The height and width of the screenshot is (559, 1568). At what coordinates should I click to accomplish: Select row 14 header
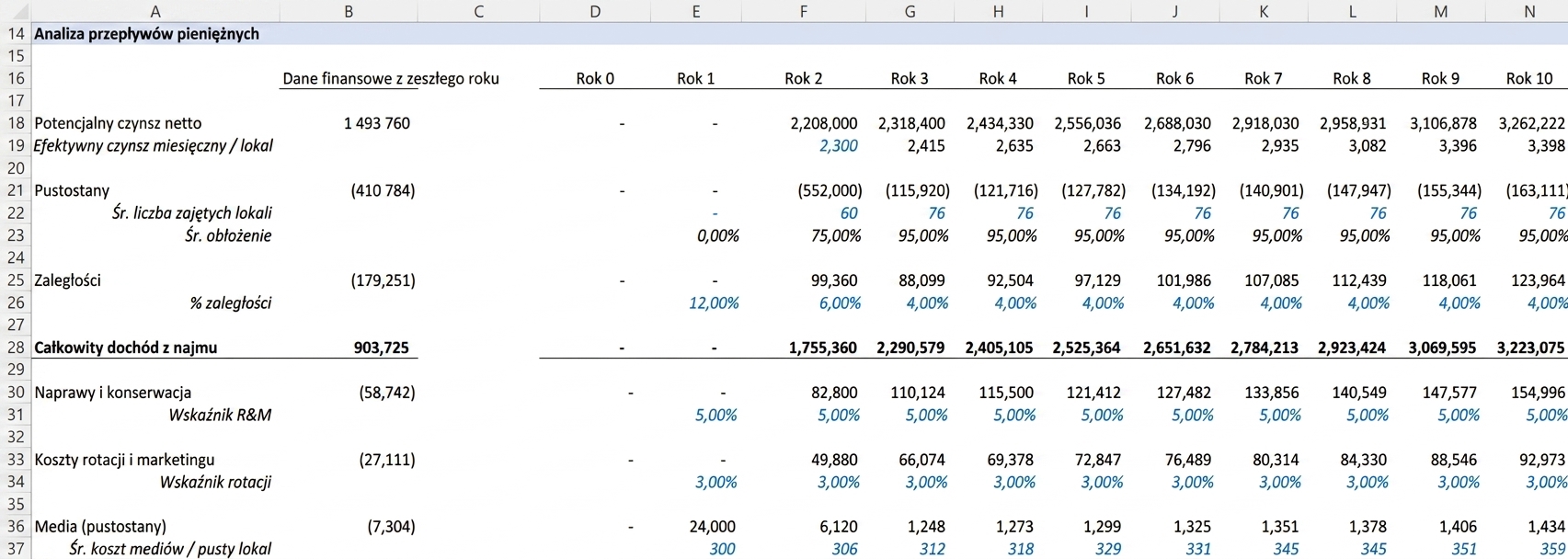tap(16, 34)
